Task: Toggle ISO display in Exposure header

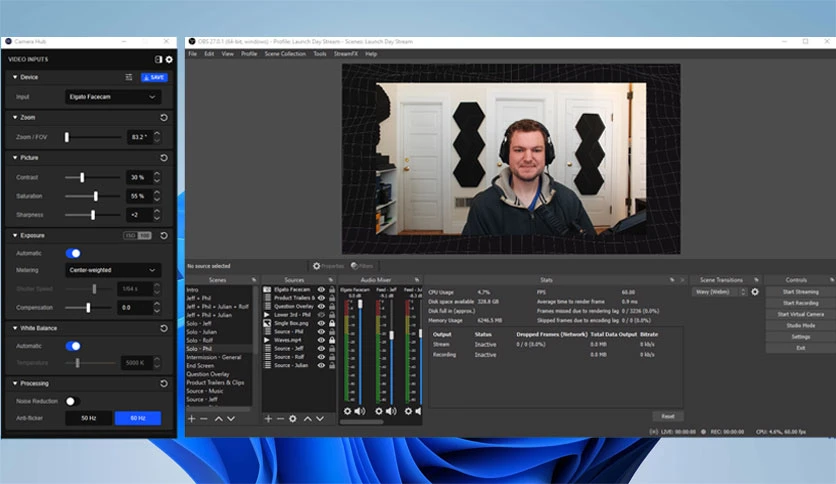Action: click(x=138, y=235)
